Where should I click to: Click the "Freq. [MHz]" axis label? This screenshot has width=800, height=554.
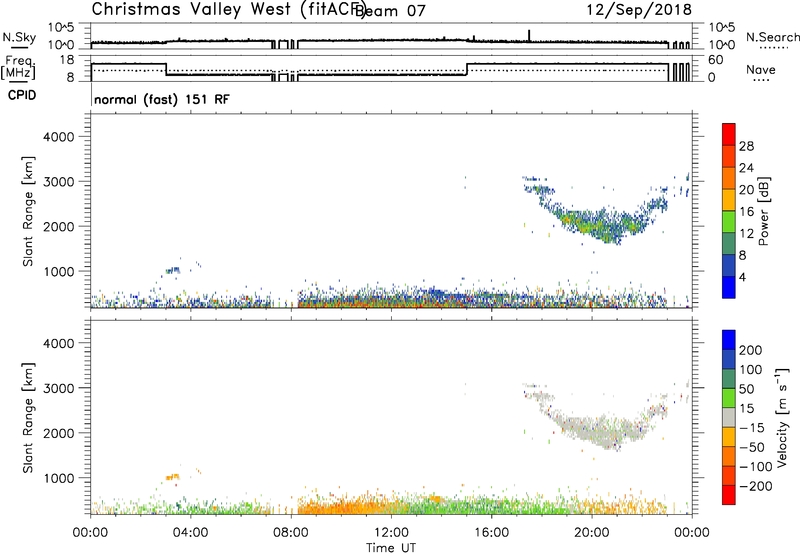(x=18, y=67)
